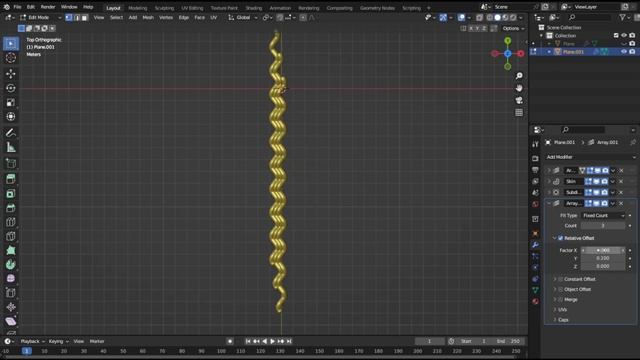Toggle the camera view icon
640x360 pixels.
click(519, 100)
